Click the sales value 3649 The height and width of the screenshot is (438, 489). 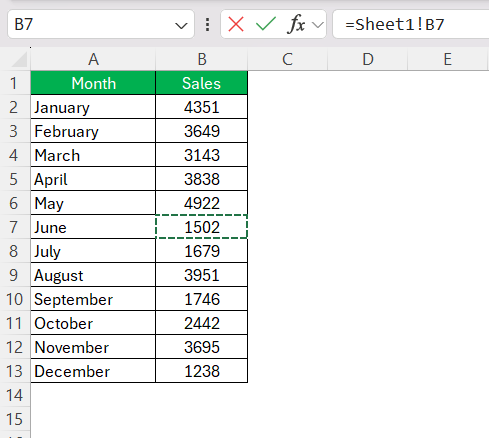click(202, 131)
